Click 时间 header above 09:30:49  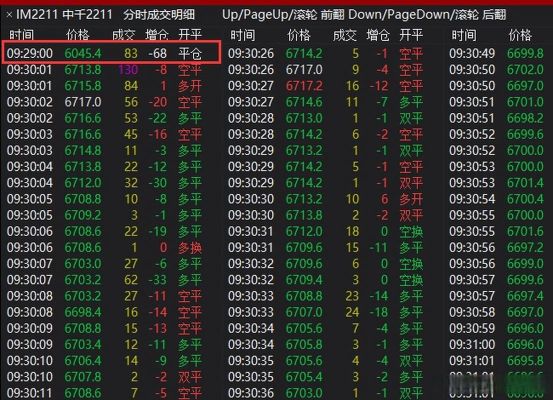coord(464,35)
